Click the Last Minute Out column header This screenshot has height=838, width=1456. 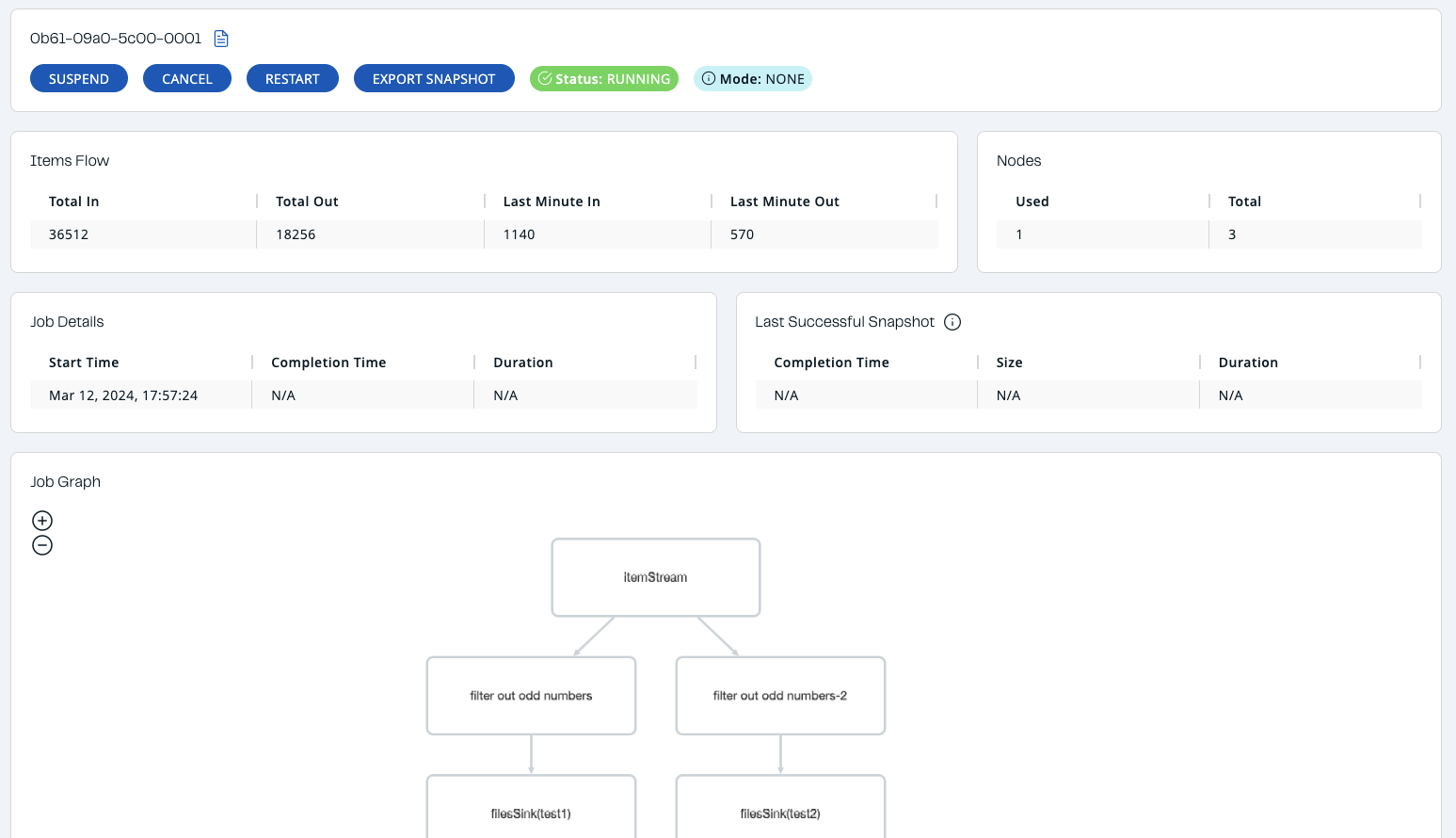pyautogui.click(x=785, y=201)
